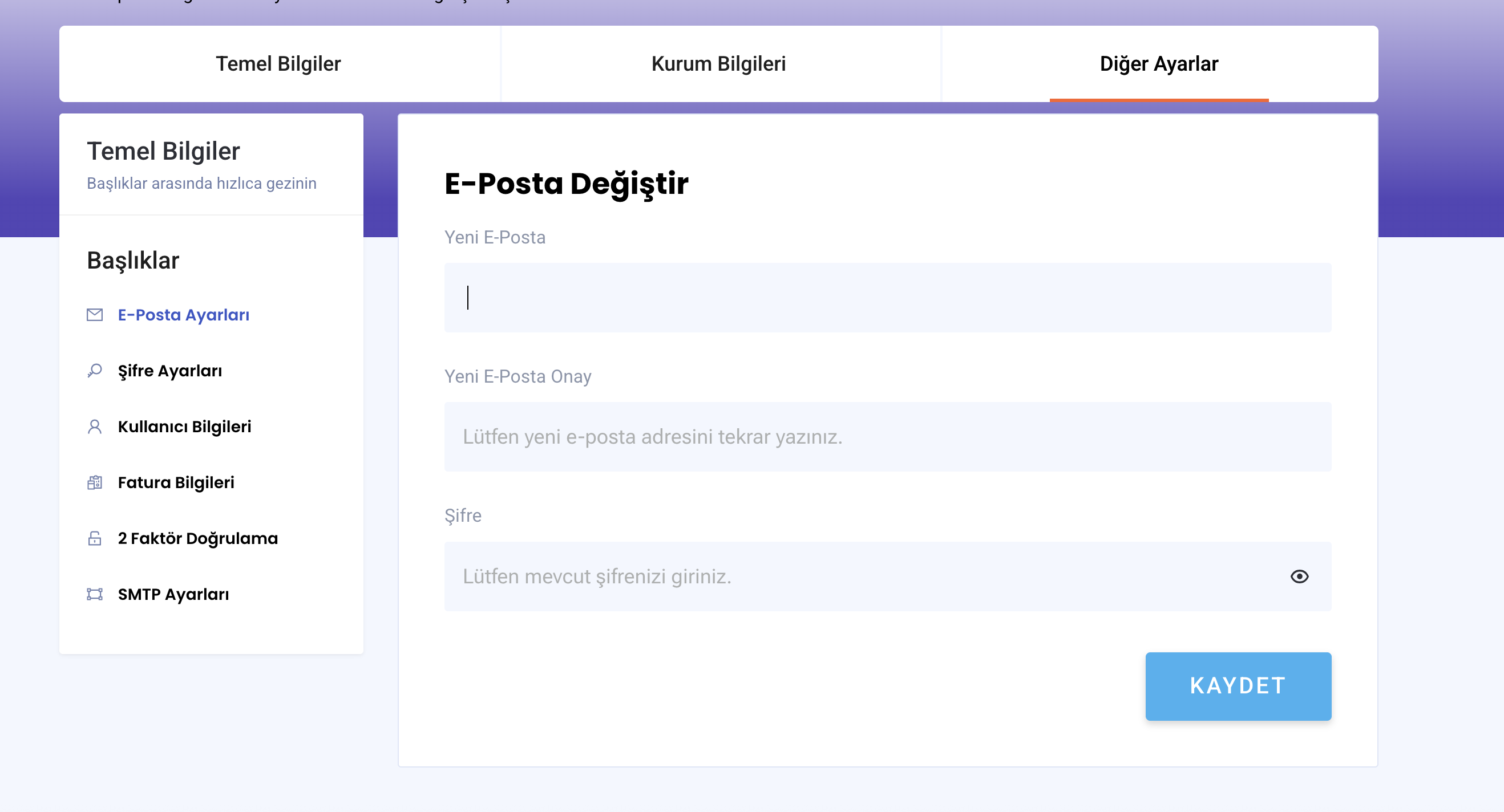This screenshot has width=1504, height=812.
Task: Open E-Posta Ayarları section link
Action: [x=183, y=315]
